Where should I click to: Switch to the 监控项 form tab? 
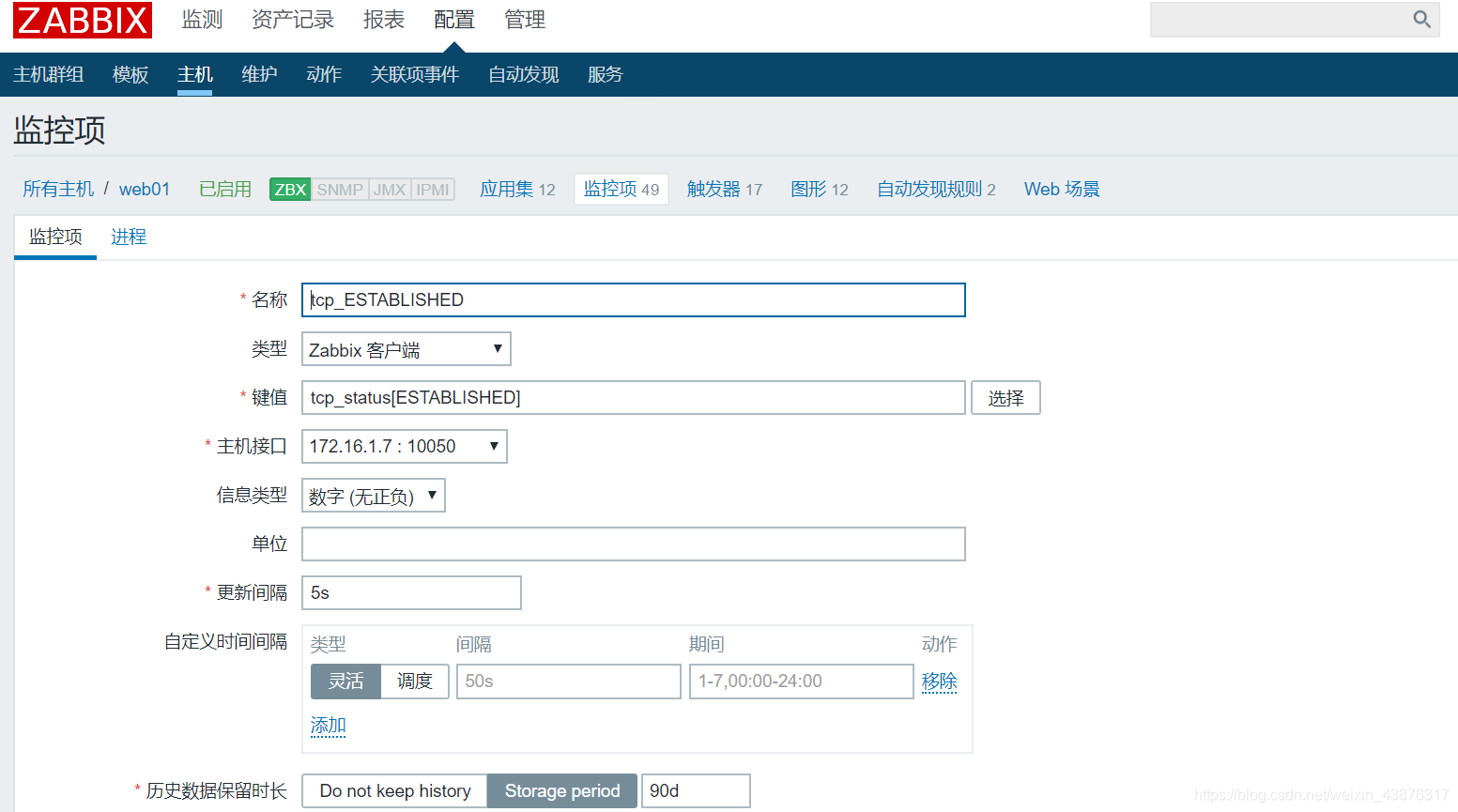point(55,237)
